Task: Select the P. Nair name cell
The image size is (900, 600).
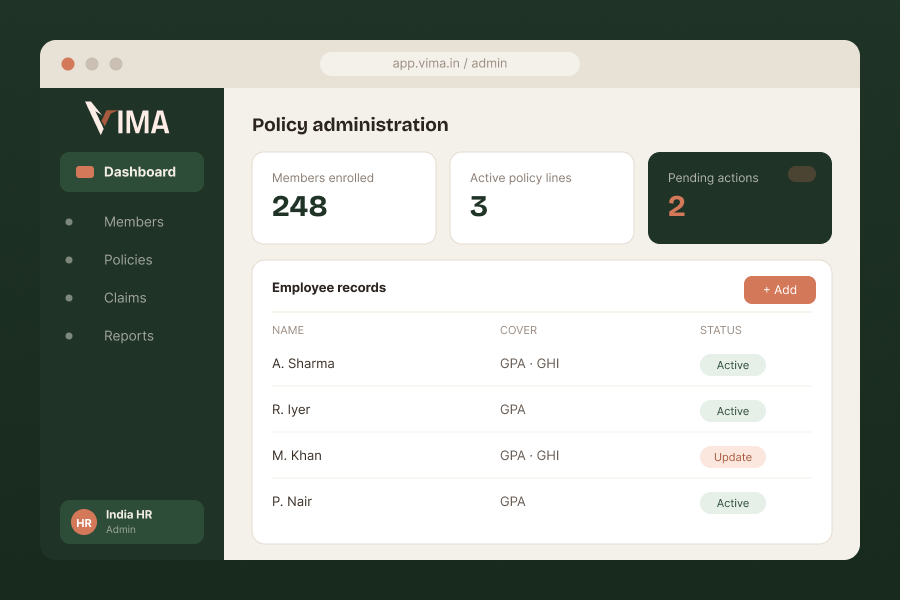Action: coord(292,501)
